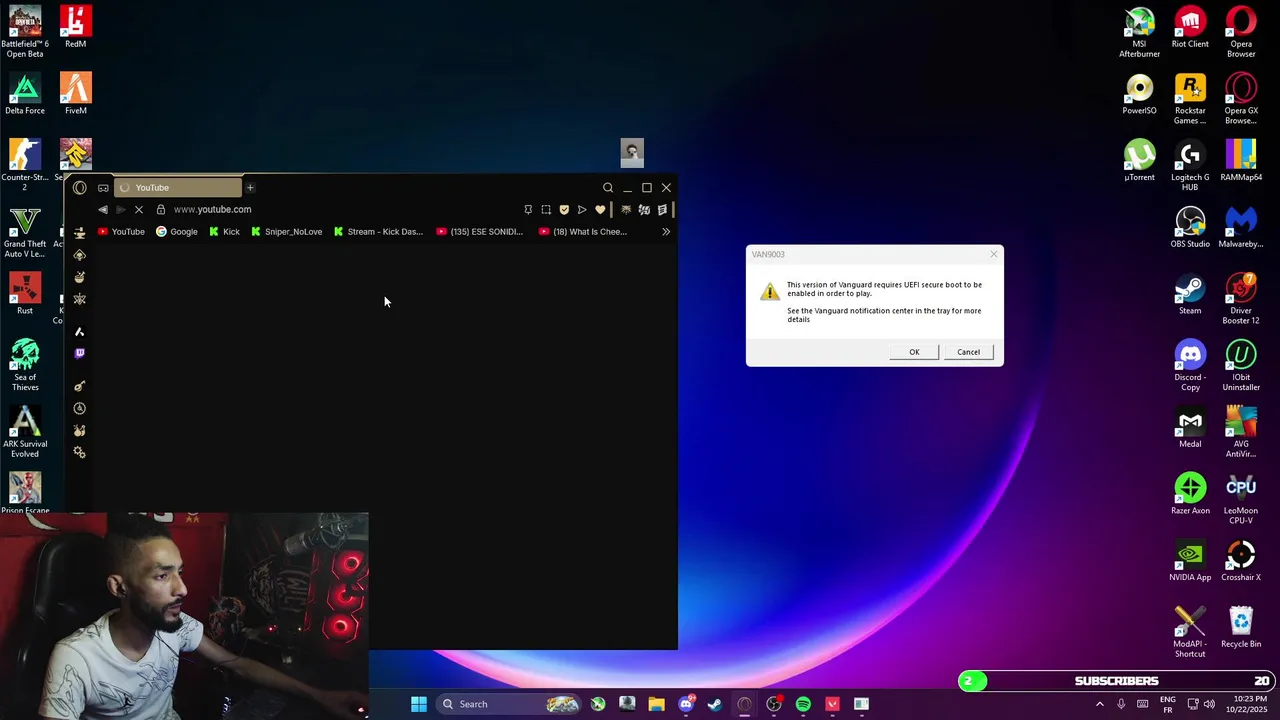The height and width of the screenshot is (720, 1280).
Task: Open the PowerISO desktop icon
Action: click(1139, 94)
